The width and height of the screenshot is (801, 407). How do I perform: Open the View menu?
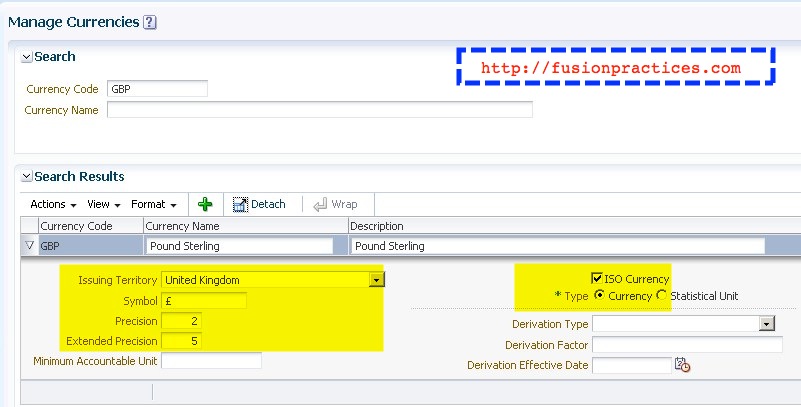104,204
